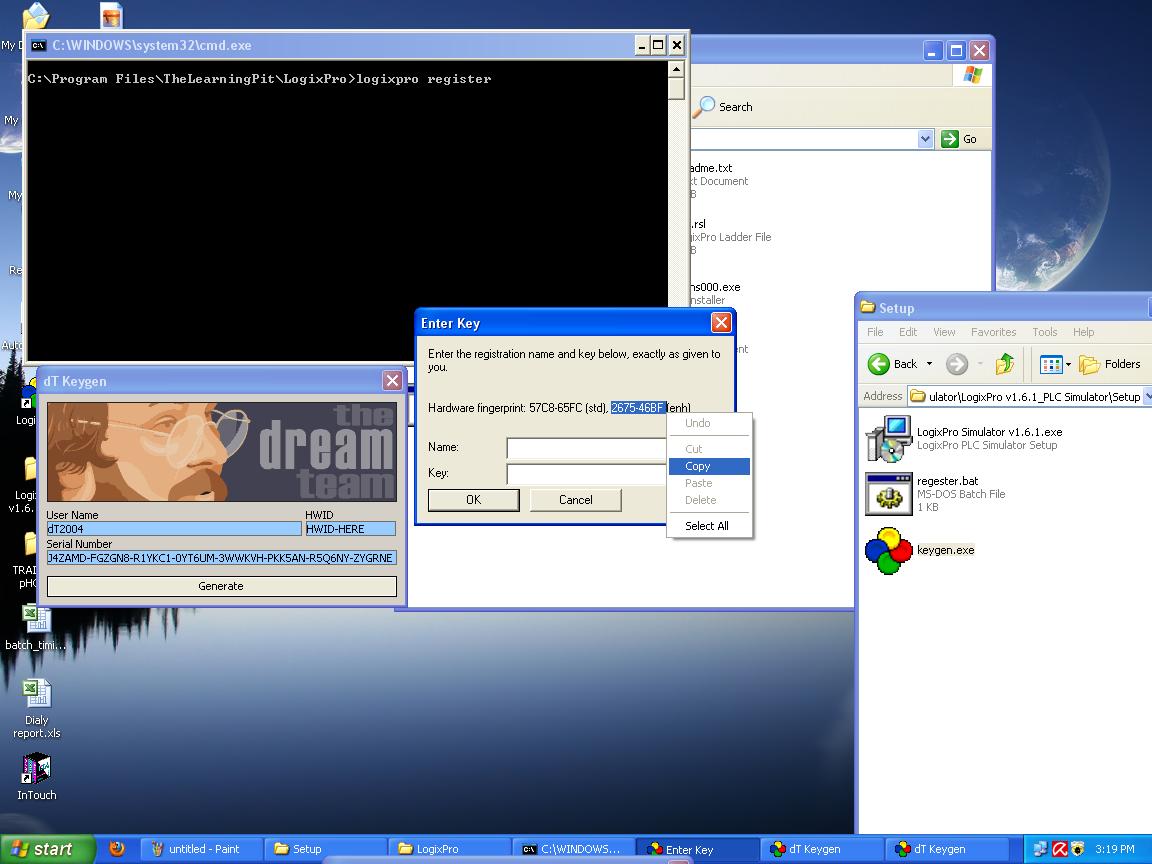Close the Enter Key dialog
The width and height of the screenshot is (1152, 864).
point(721,323)
